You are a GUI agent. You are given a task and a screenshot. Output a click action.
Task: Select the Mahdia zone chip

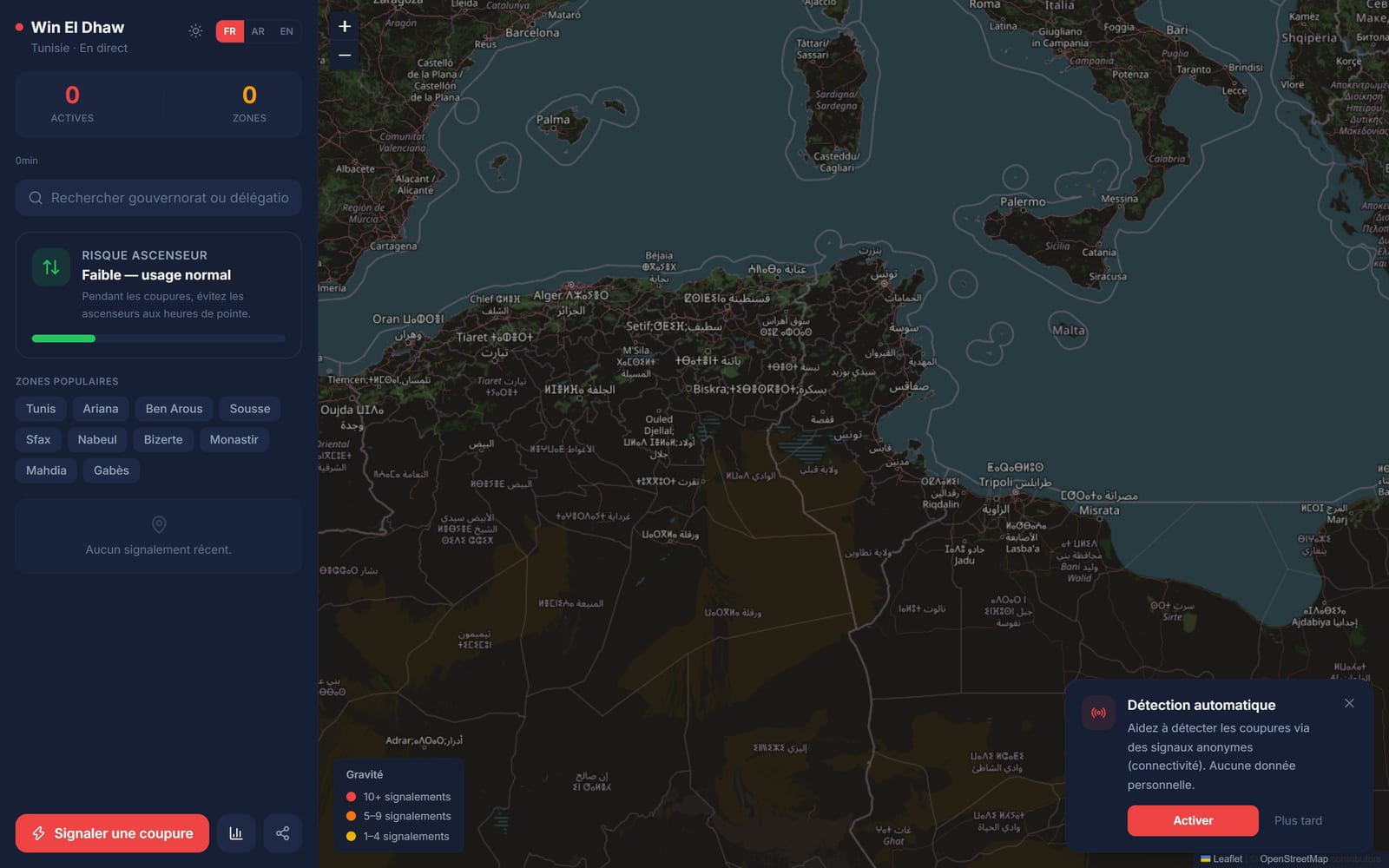(x=46, y=470)
